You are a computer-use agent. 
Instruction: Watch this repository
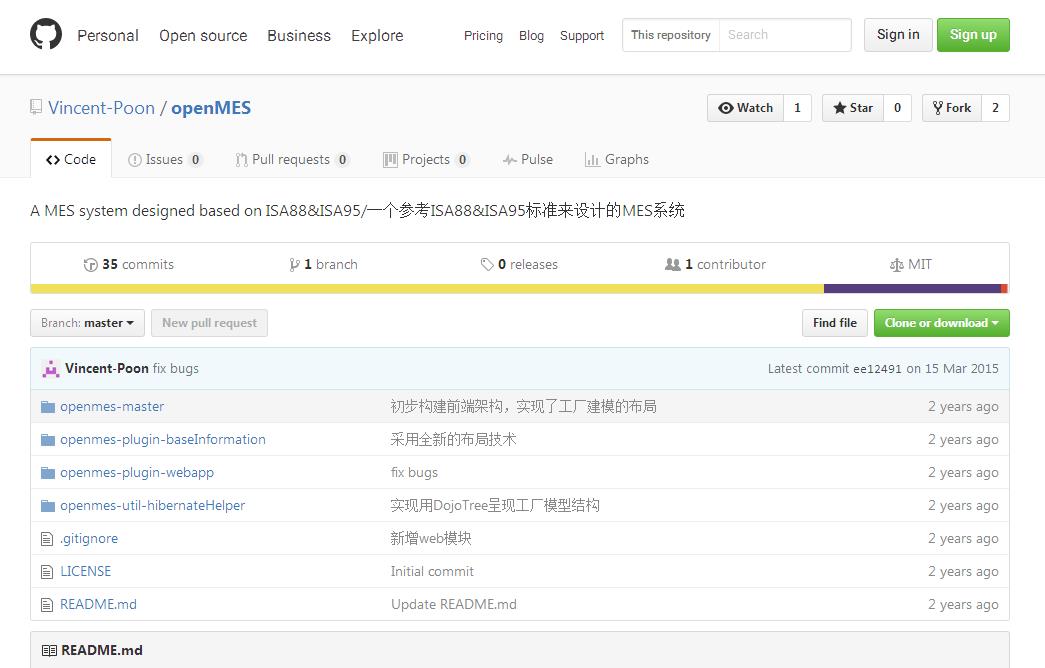coord(745,108)
